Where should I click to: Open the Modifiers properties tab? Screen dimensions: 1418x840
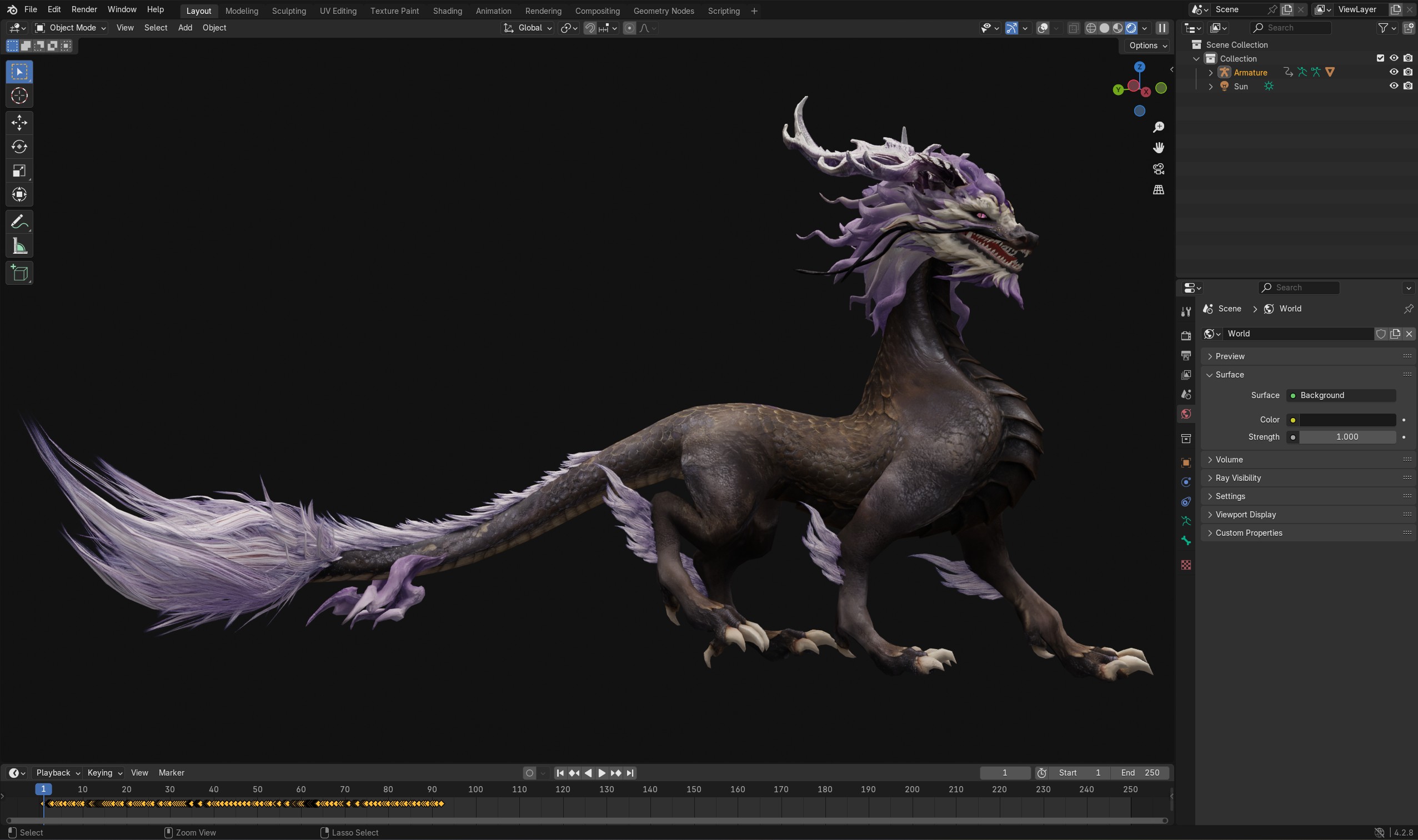click(1186, 482)
